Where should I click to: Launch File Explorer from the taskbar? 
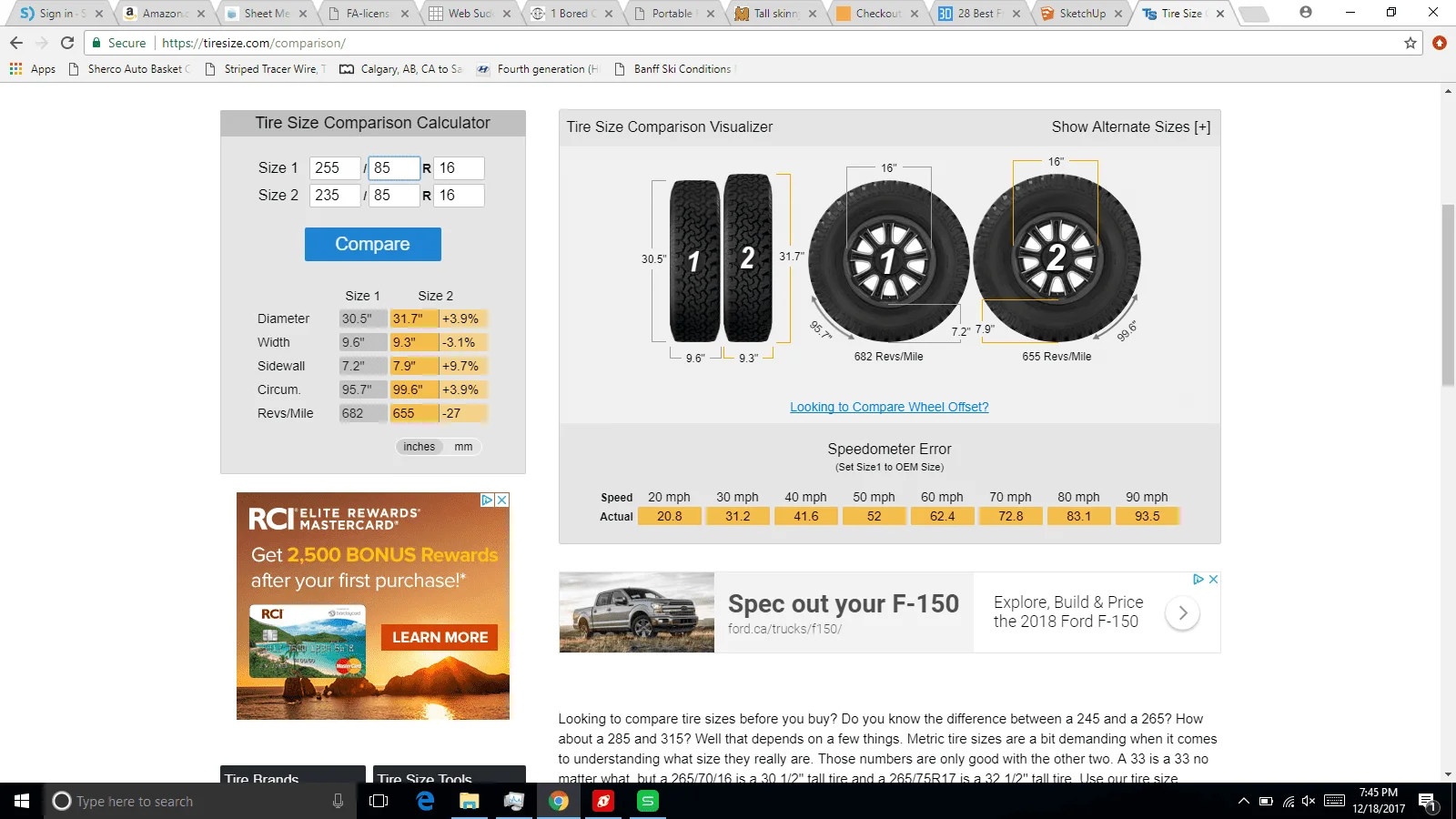point(469,801)
